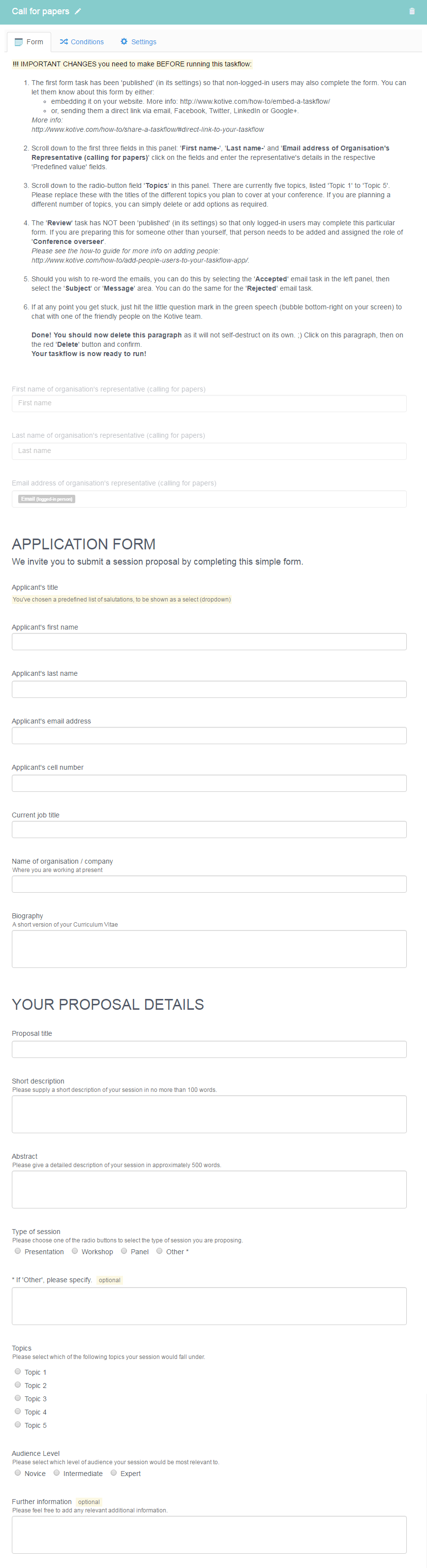Click the Applicant's title salutations dropdown placeholder

pos(121,600)
